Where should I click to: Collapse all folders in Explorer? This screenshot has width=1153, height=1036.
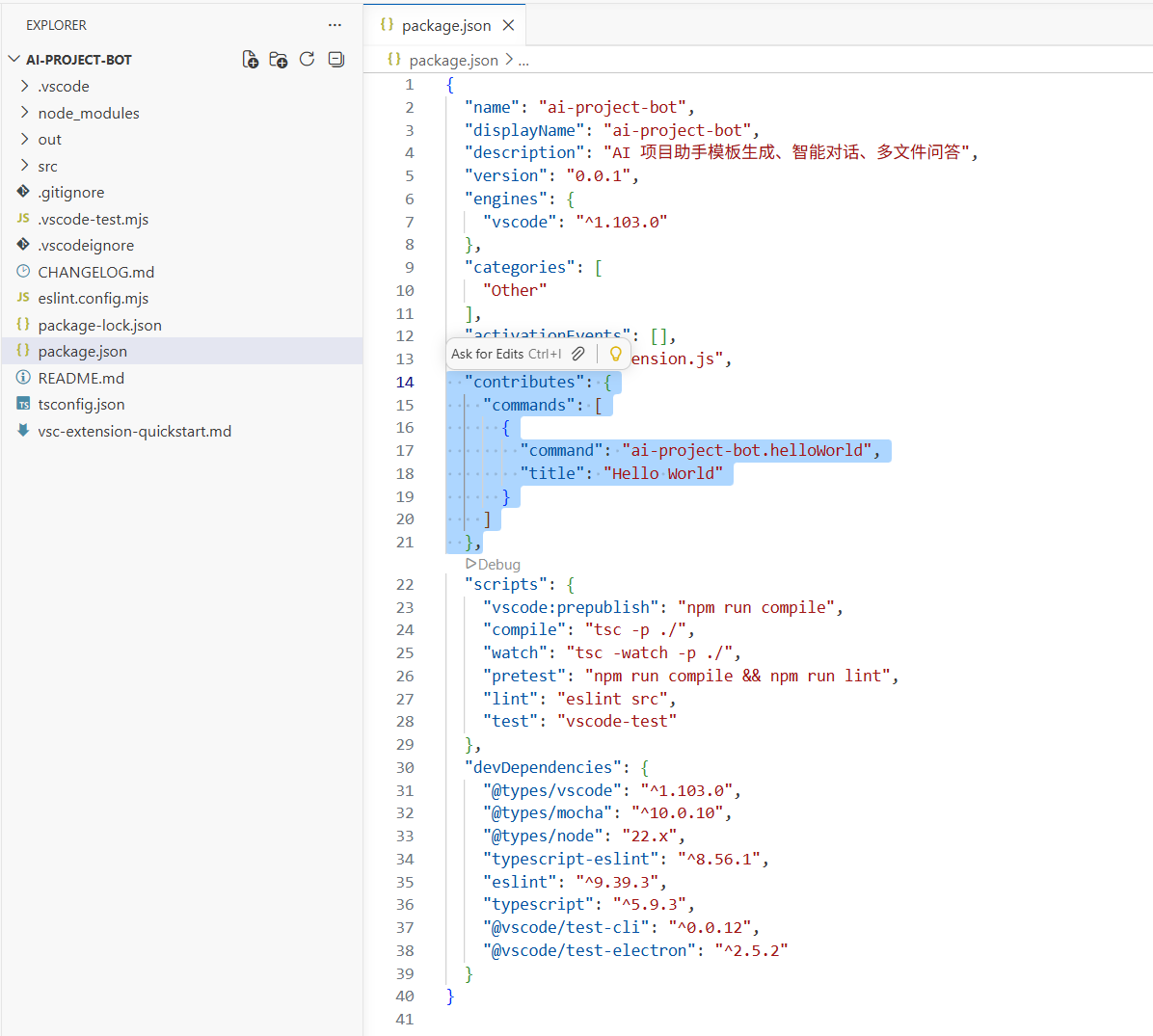coord(335,59)
